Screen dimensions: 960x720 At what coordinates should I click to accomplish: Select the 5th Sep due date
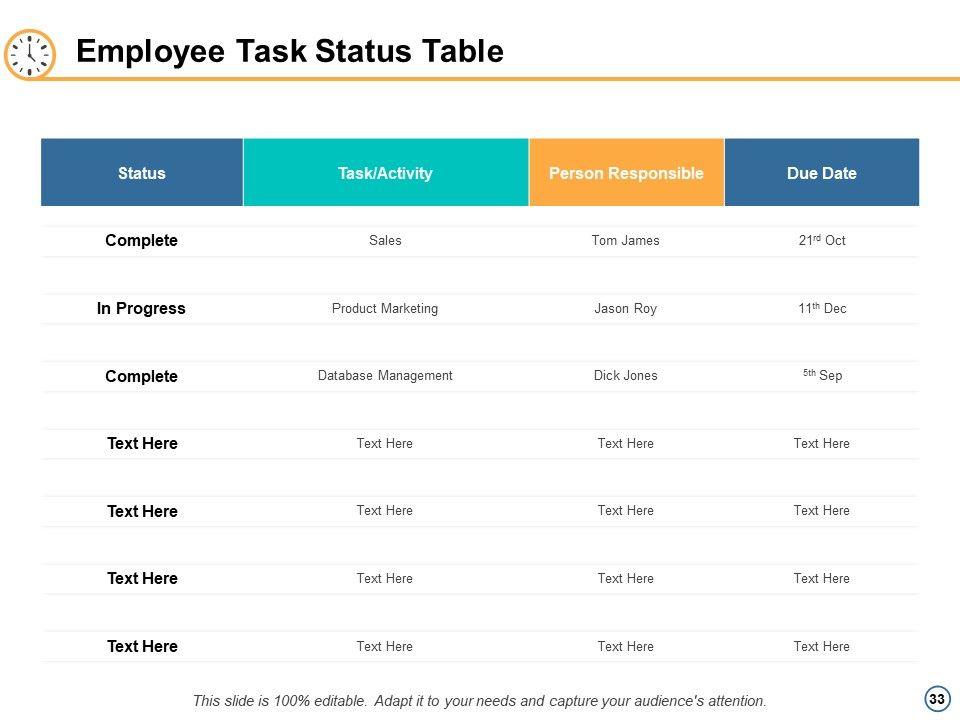tap(821, 376)
